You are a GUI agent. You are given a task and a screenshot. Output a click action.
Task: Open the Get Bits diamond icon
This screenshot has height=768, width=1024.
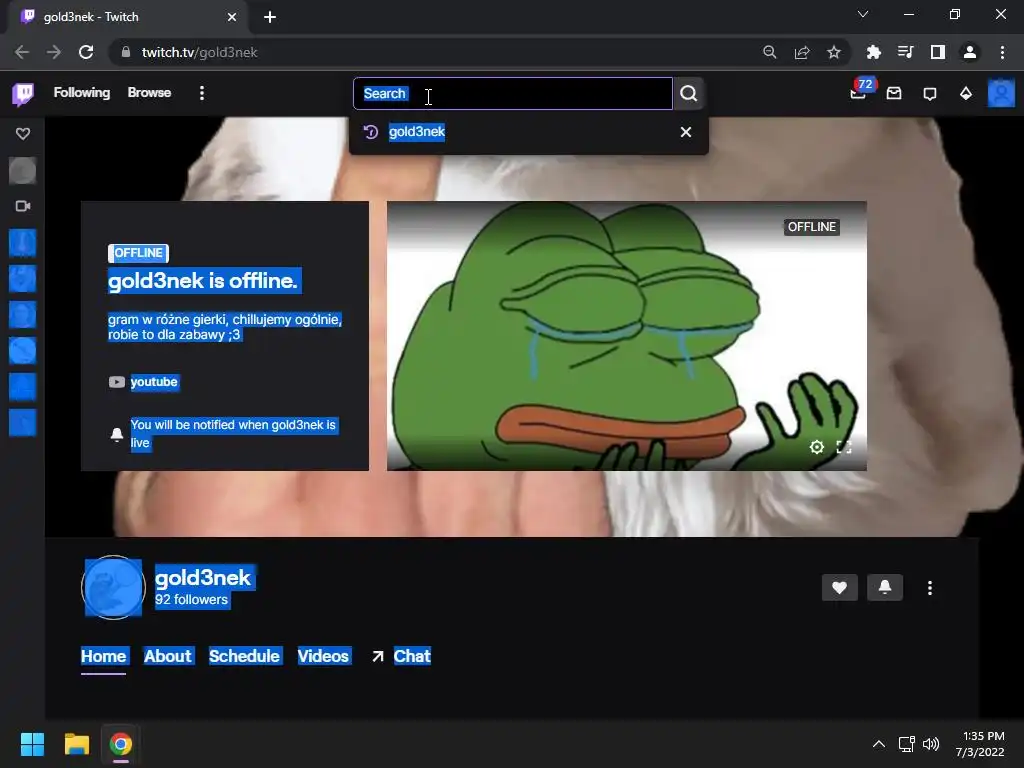(966, 93)
